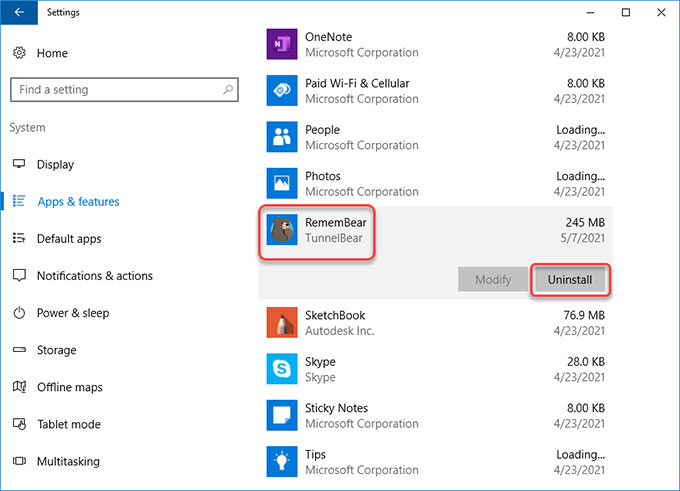
Task: Click the 28.0 KB Skype size
Action: (586, 362)
